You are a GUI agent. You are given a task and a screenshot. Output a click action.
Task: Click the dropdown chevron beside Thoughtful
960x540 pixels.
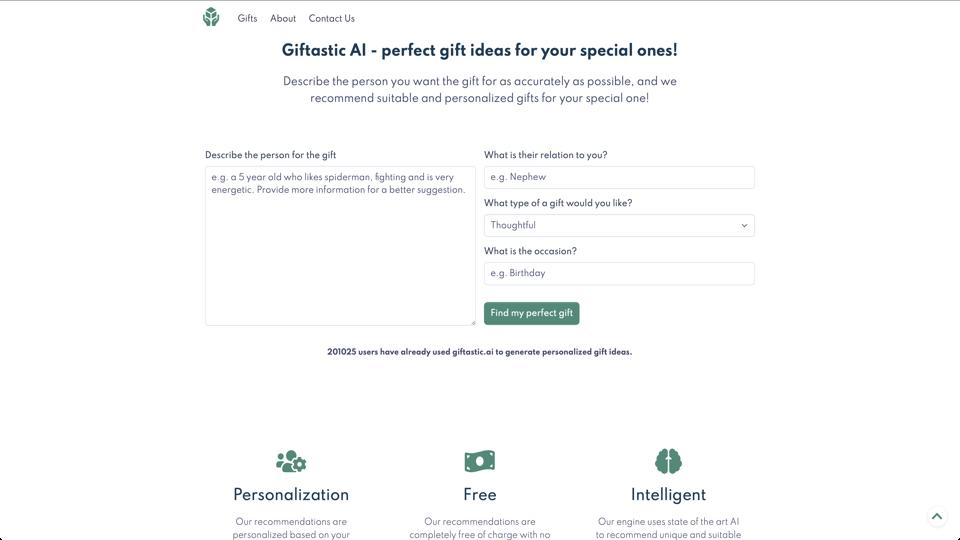744,226
